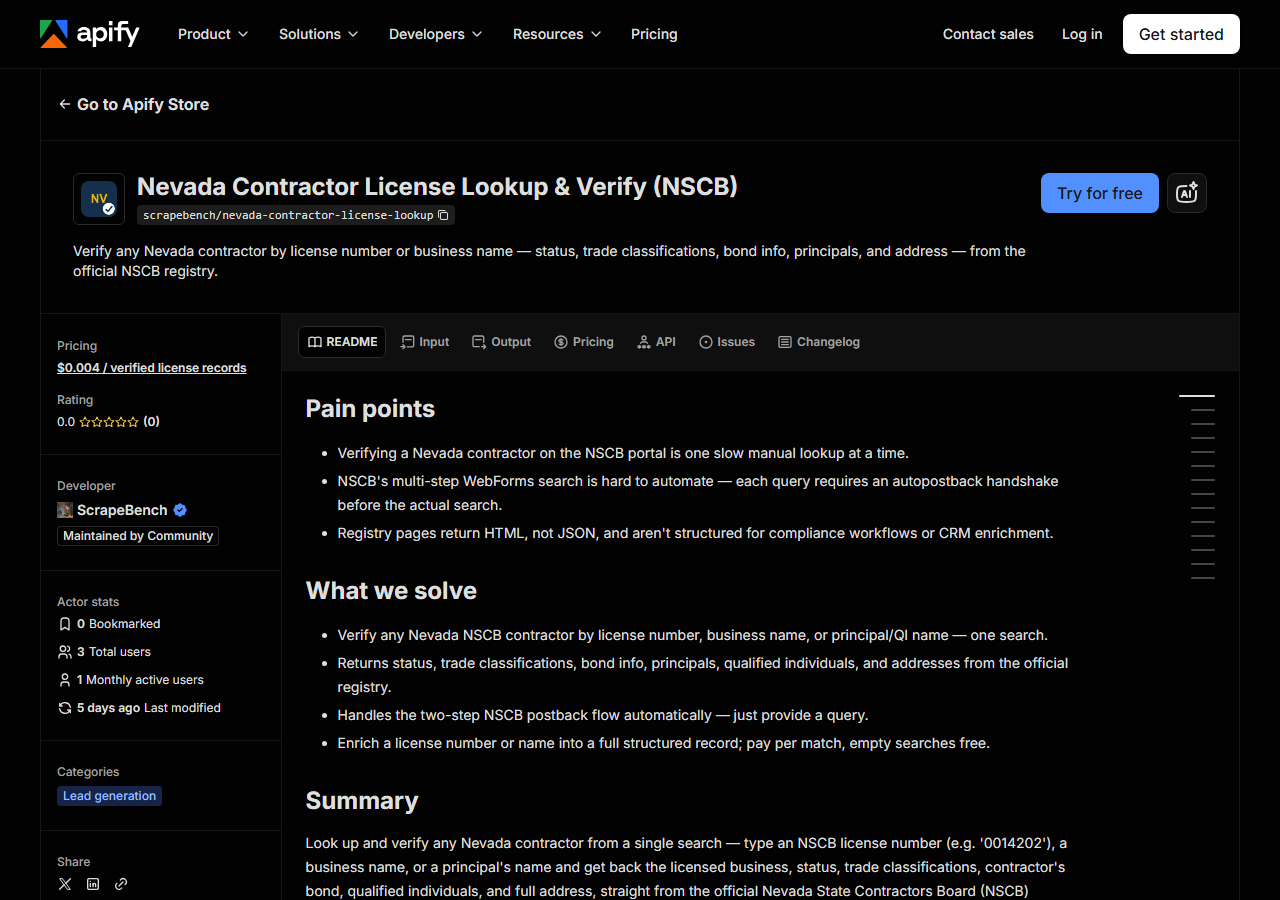Expand the Developers menu
This screenshot has height=900, width=1280.
click(x=436, y=34)
